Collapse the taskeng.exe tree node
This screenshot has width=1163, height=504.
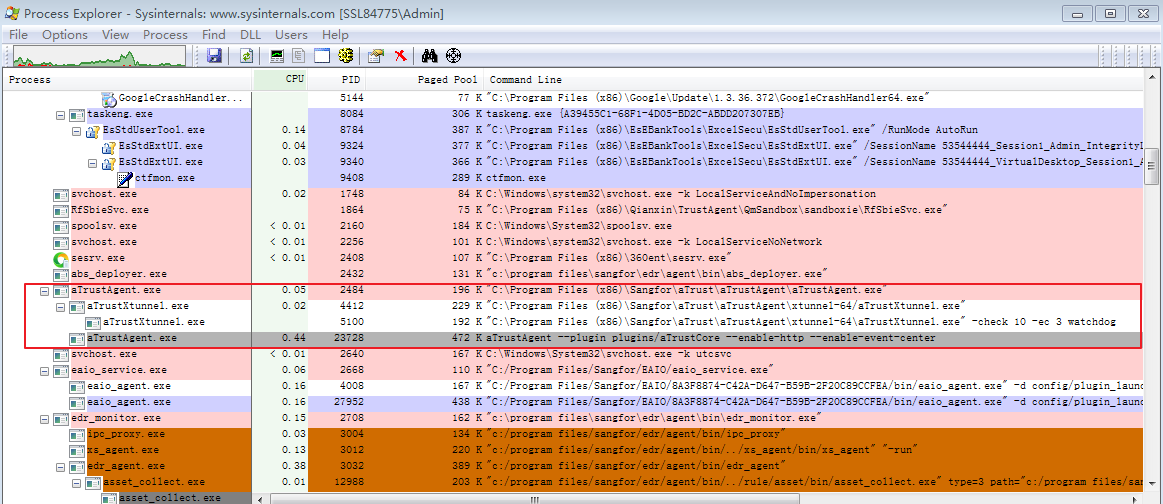[61, 115]
